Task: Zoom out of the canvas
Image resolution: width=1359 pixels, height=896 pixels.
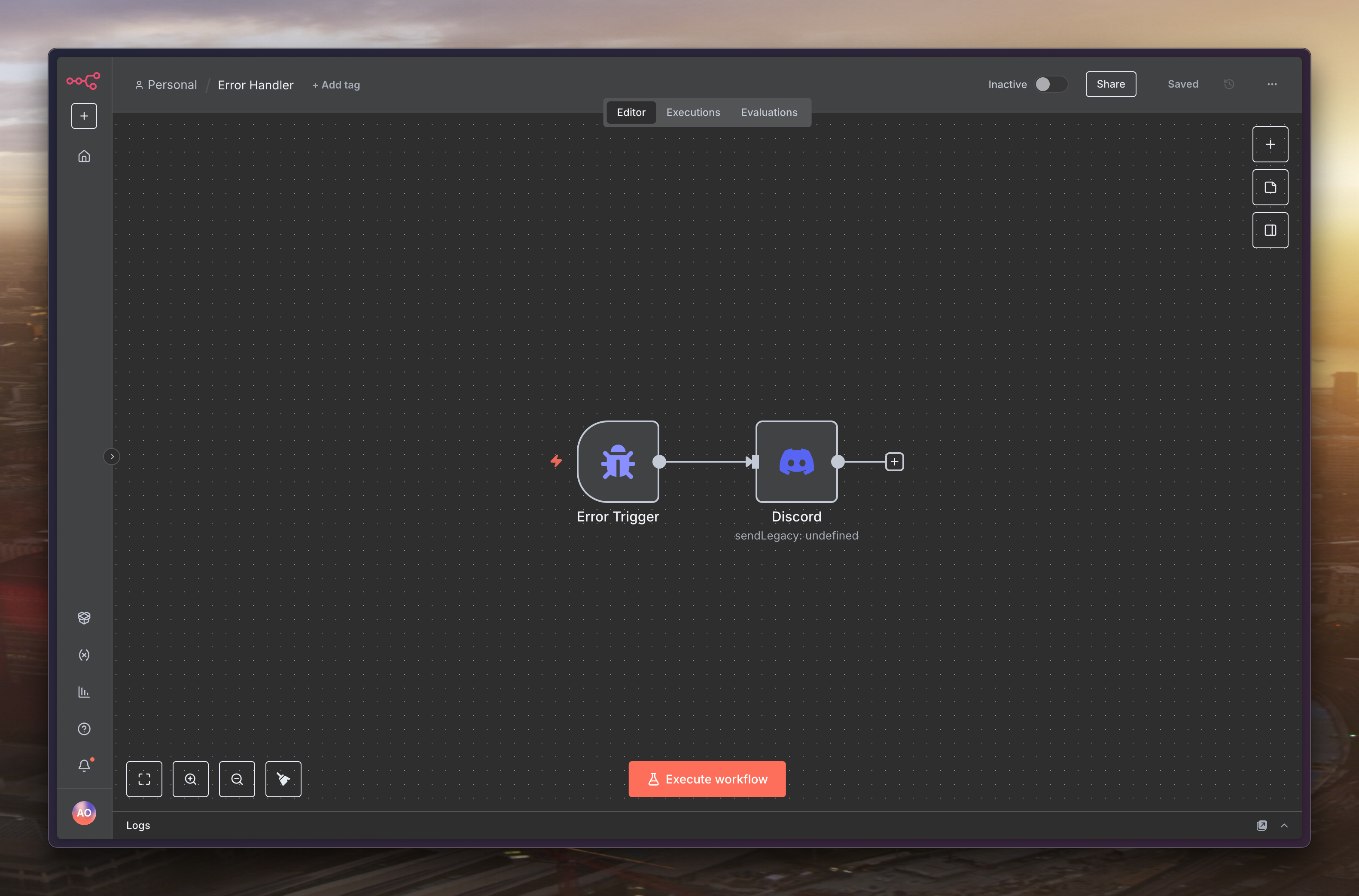Action: 237,779
